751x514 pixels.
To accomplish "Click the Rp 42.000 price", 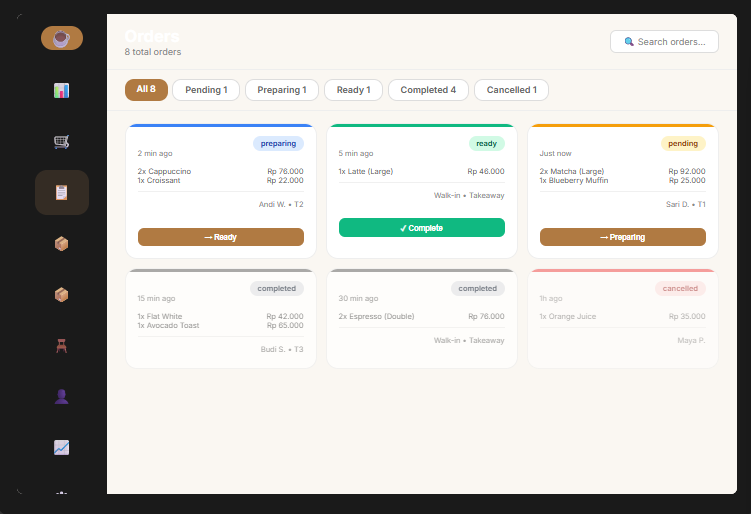I will (285, 317).
